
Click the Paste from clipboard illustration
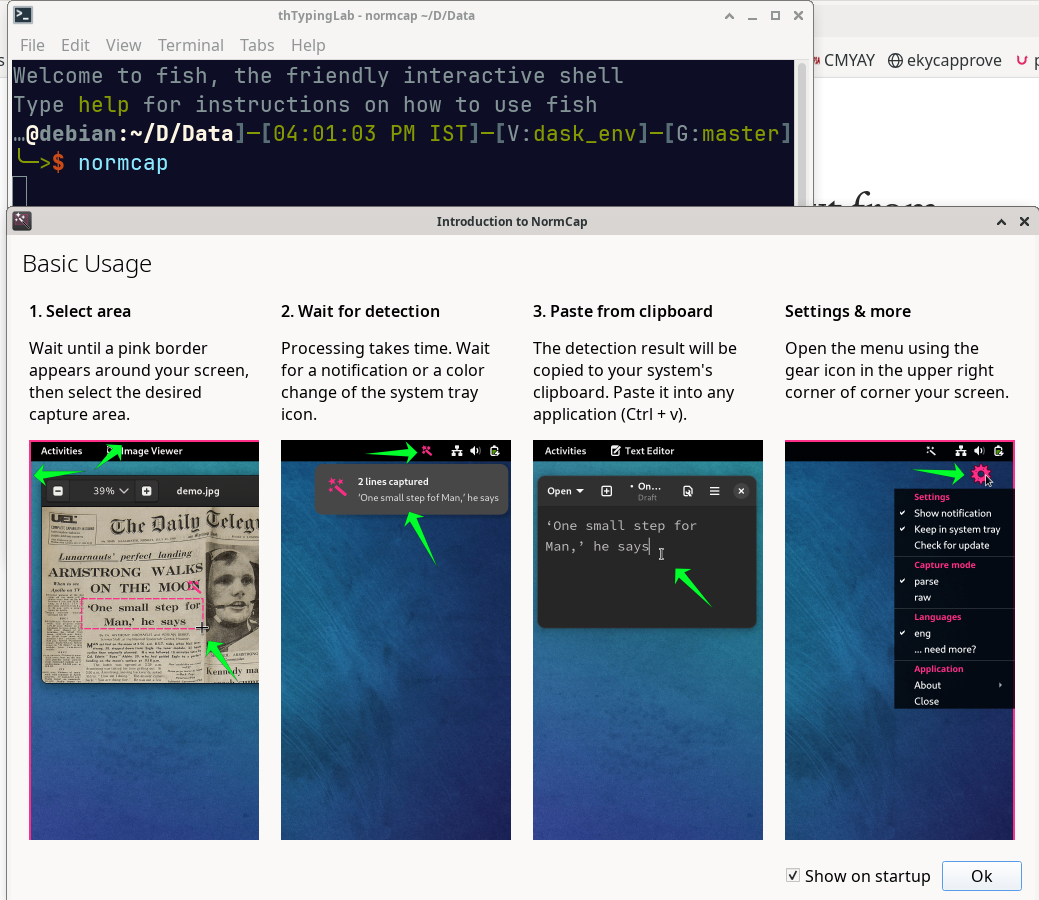[x=647, y=640]
